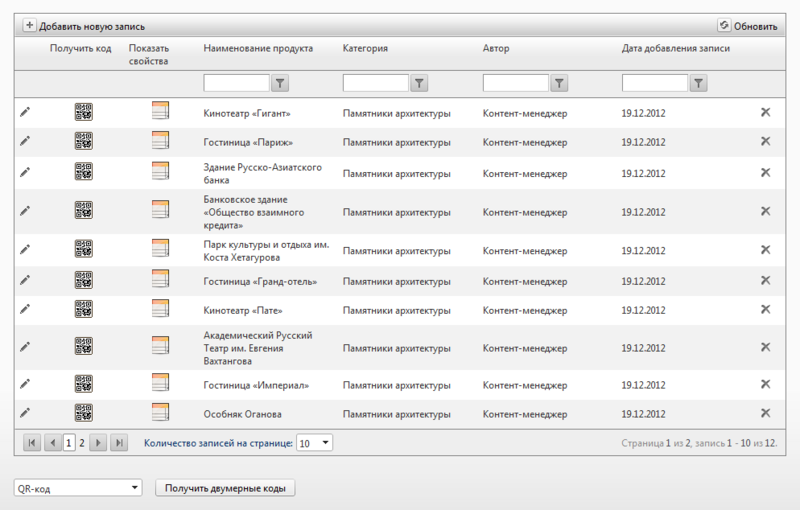Screen dimensions: 800x510
Task: Focus the Наименование продукта filter field
Action: [236, 83]
